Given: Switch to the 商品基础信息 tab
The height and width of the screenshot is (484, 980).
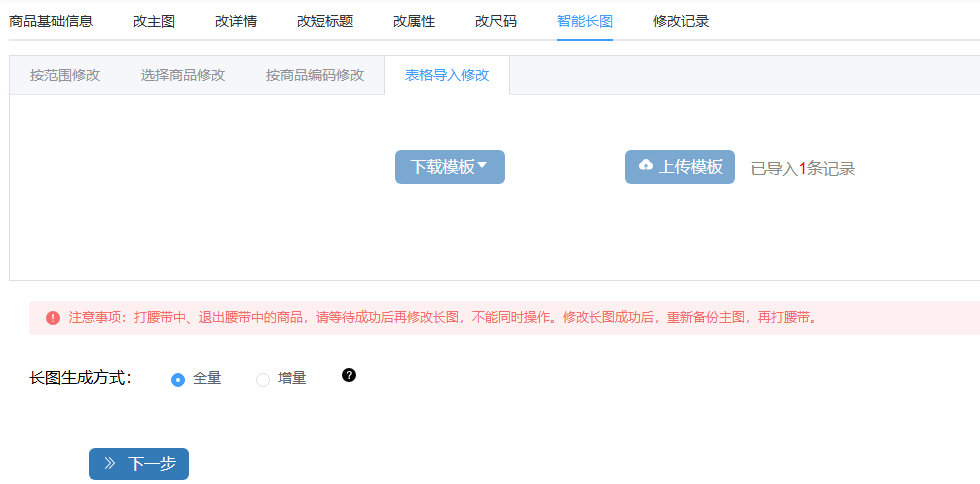Looking at the screenshot, I should coord(51,21).
